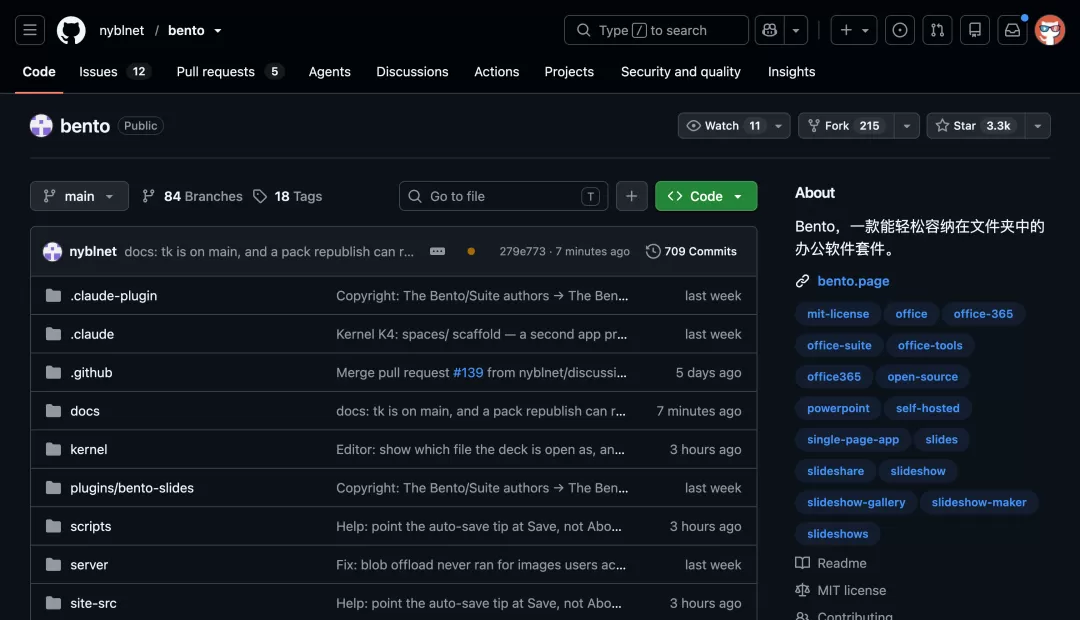Open the Readme sidebar link
Image resolution: width=1080 pixels, height=620 pixels.
pos(842,563)
